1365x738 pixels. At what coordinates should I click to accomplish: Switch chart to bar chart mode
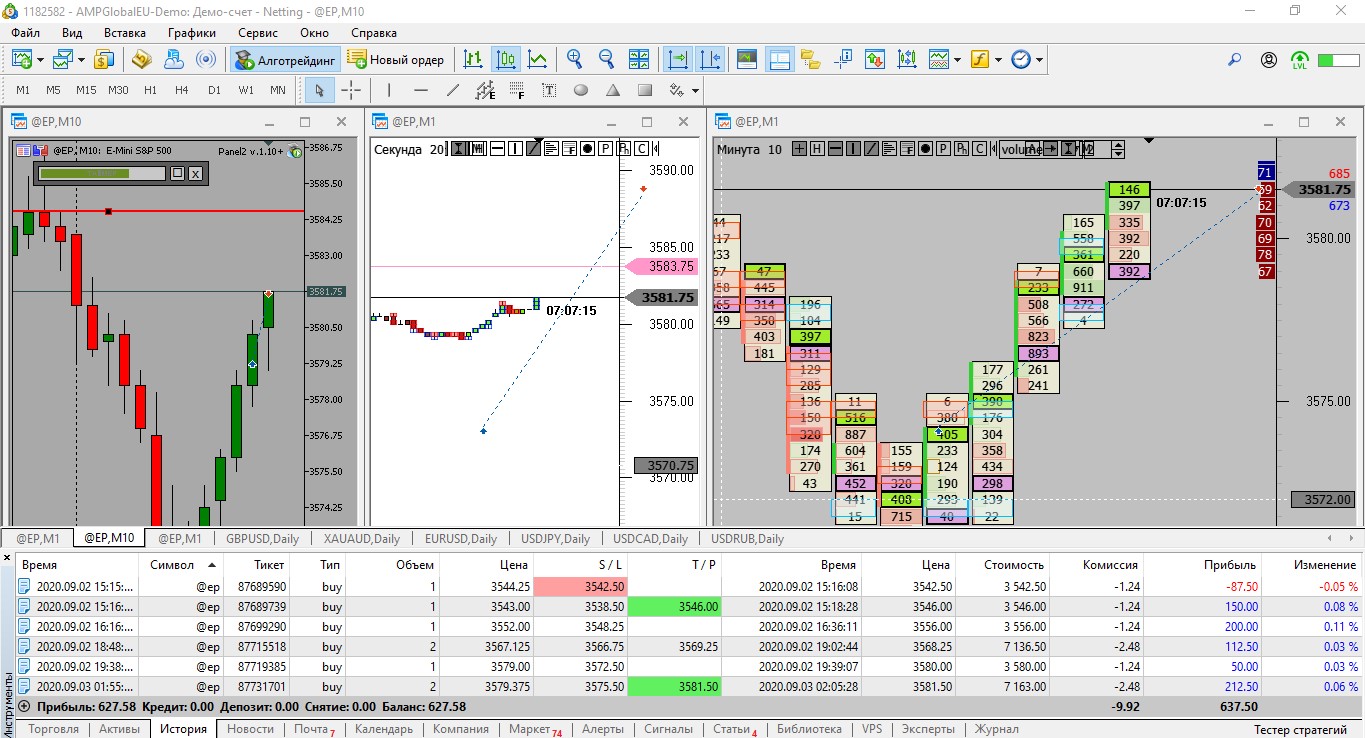coord(474,59)
